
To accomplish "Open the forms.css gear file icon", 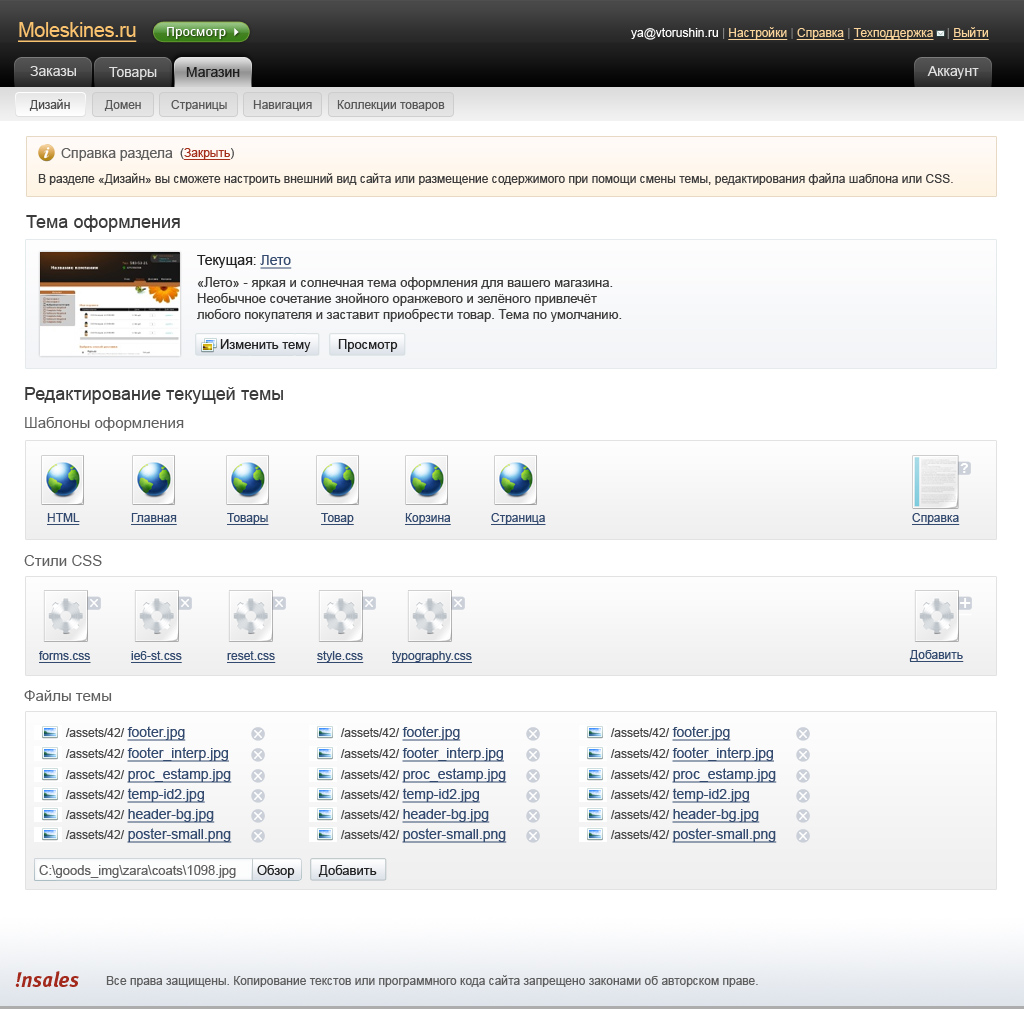I will (x=65, y=617).
